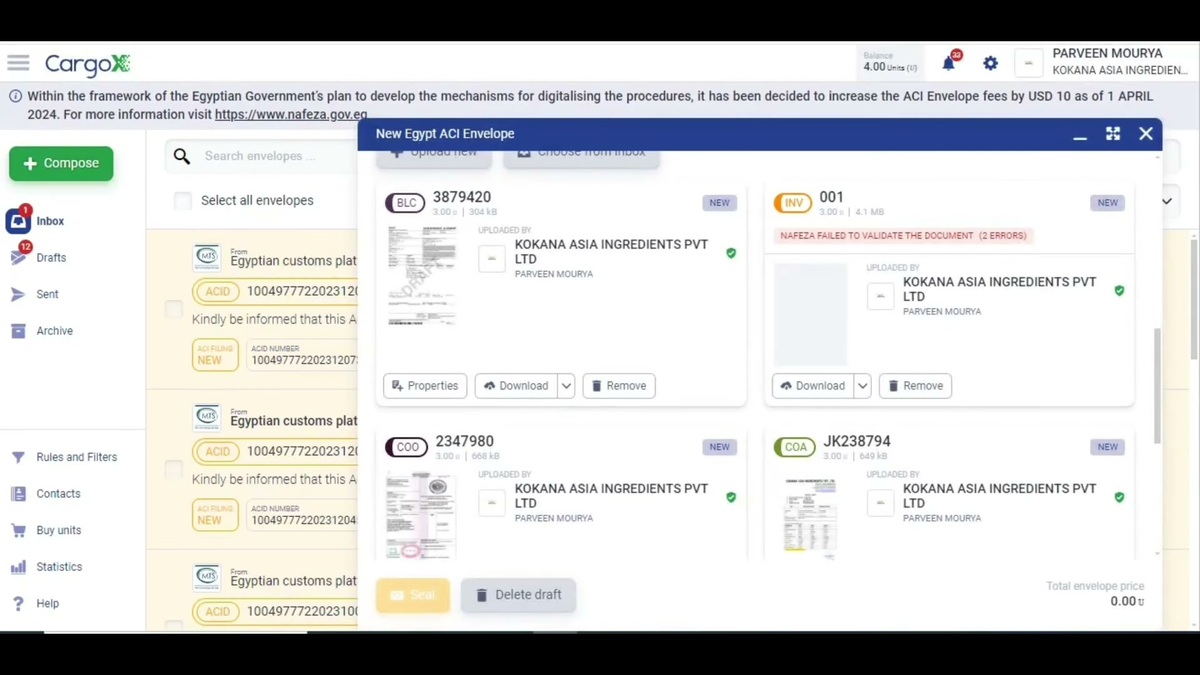
Task: Click Egyptian customs platform logo, first envelope
Action: coord(207,257)
